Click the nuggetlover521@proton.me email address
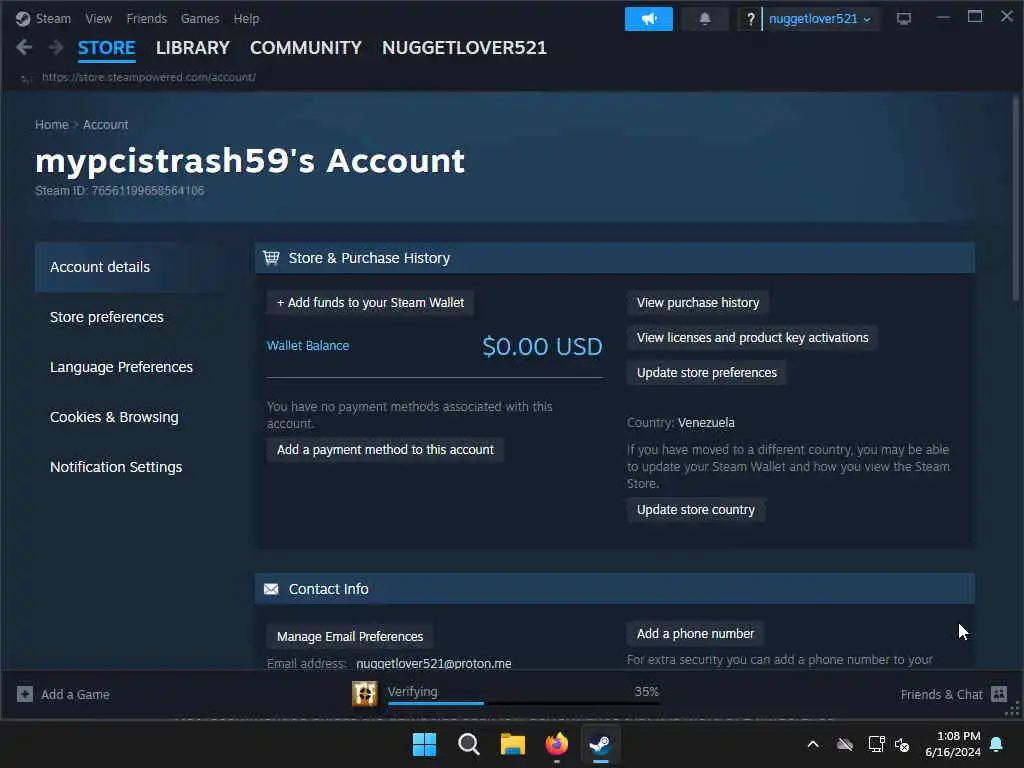 pos(434,664)
